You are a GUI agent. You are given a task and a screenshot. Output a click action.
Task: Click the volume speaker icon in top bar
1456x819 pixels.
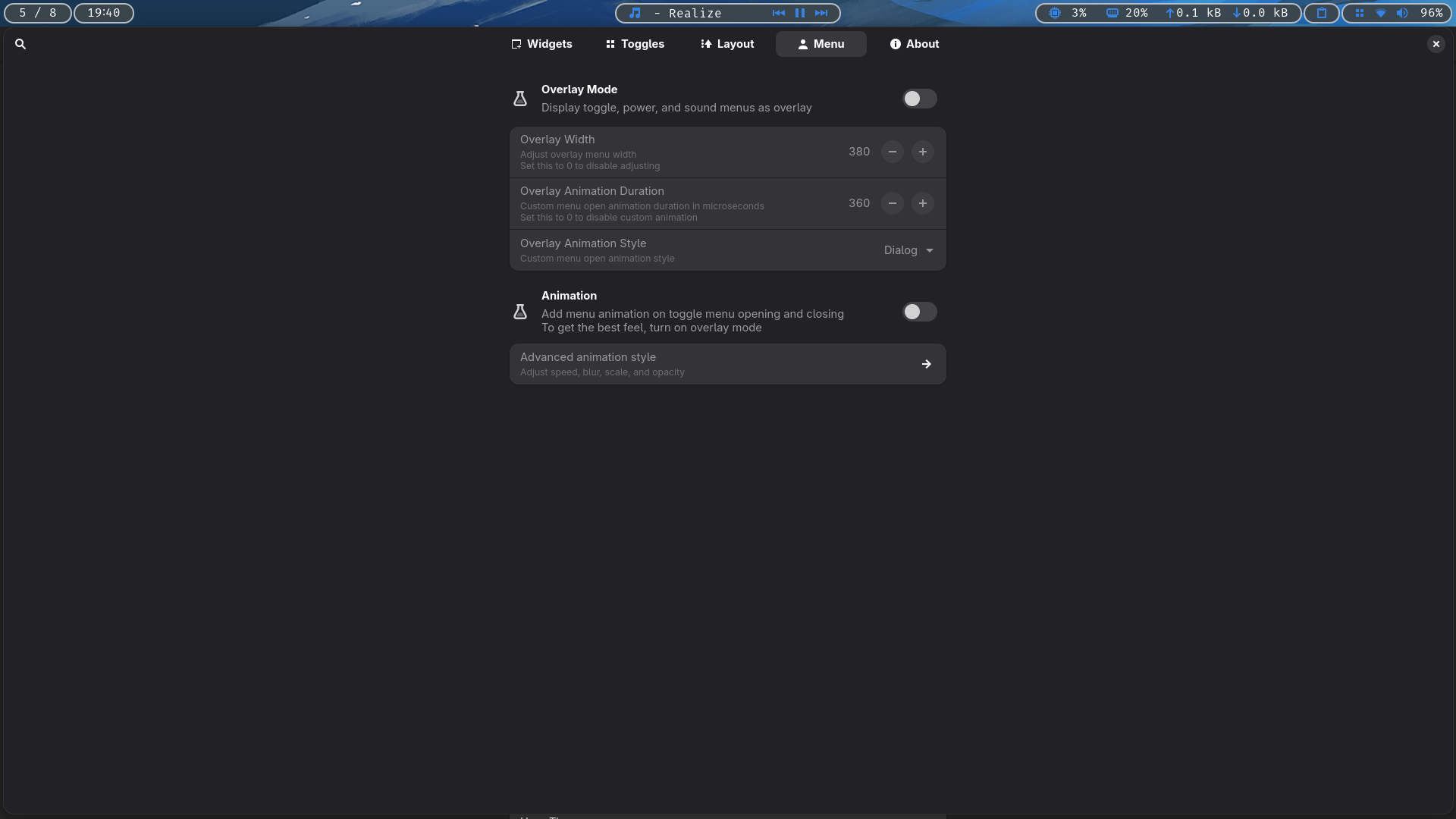[x=1402, y=13]
